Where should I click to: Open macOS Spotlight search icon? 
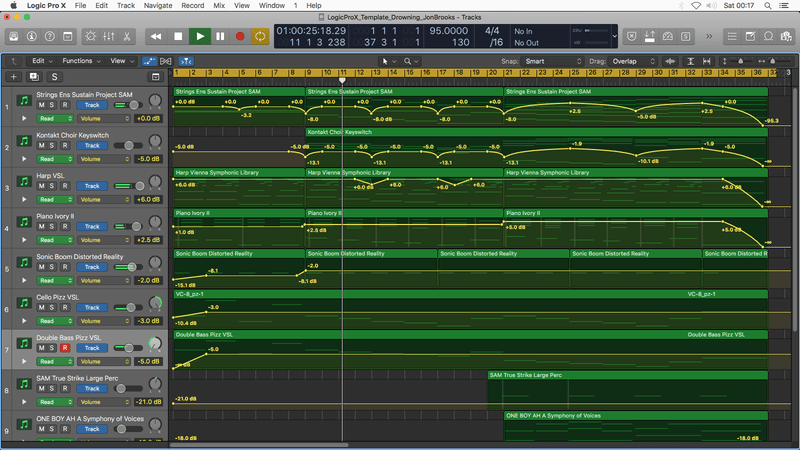(767, 6)
